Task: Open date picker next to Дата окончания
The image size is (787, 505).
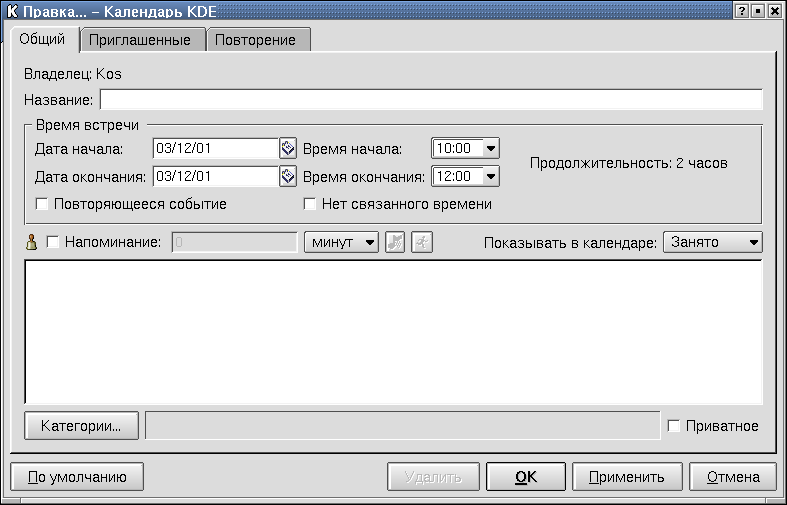Action: (288, 177)
